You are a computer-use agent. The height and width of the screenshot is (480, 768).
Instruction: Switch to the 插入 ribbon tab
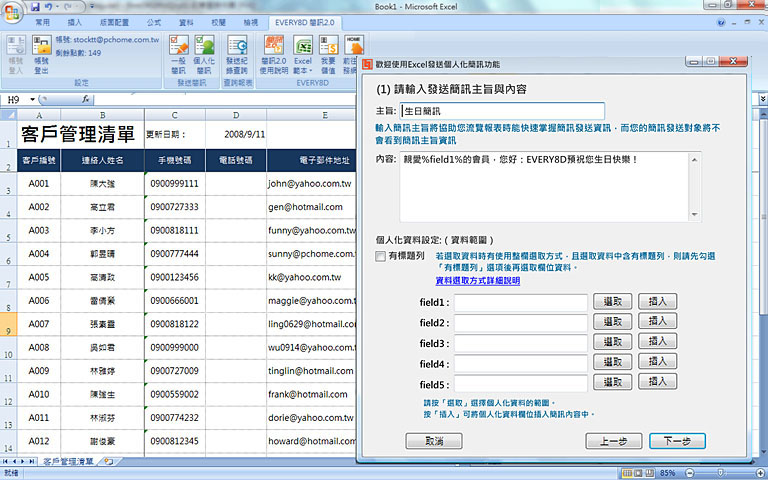tap(74, 23)
